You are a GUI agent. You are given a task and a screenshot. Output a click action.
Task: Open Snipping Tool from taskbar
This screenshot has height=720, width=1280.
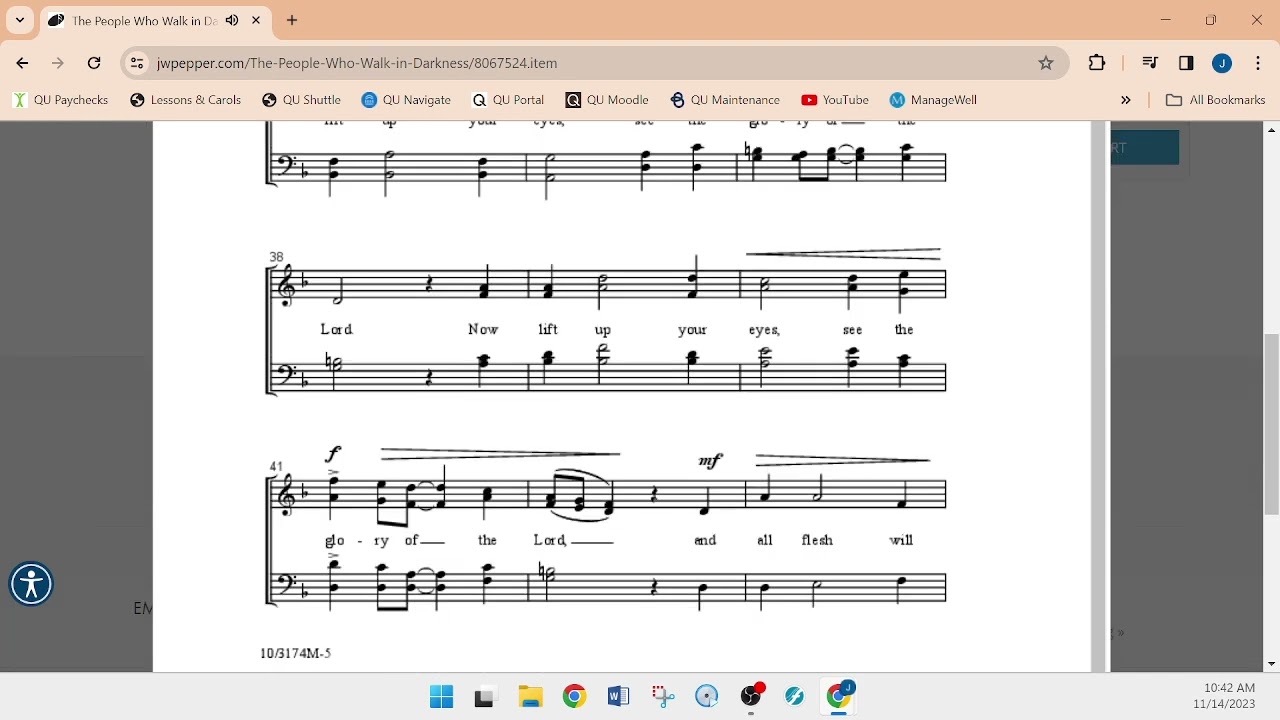662,697
